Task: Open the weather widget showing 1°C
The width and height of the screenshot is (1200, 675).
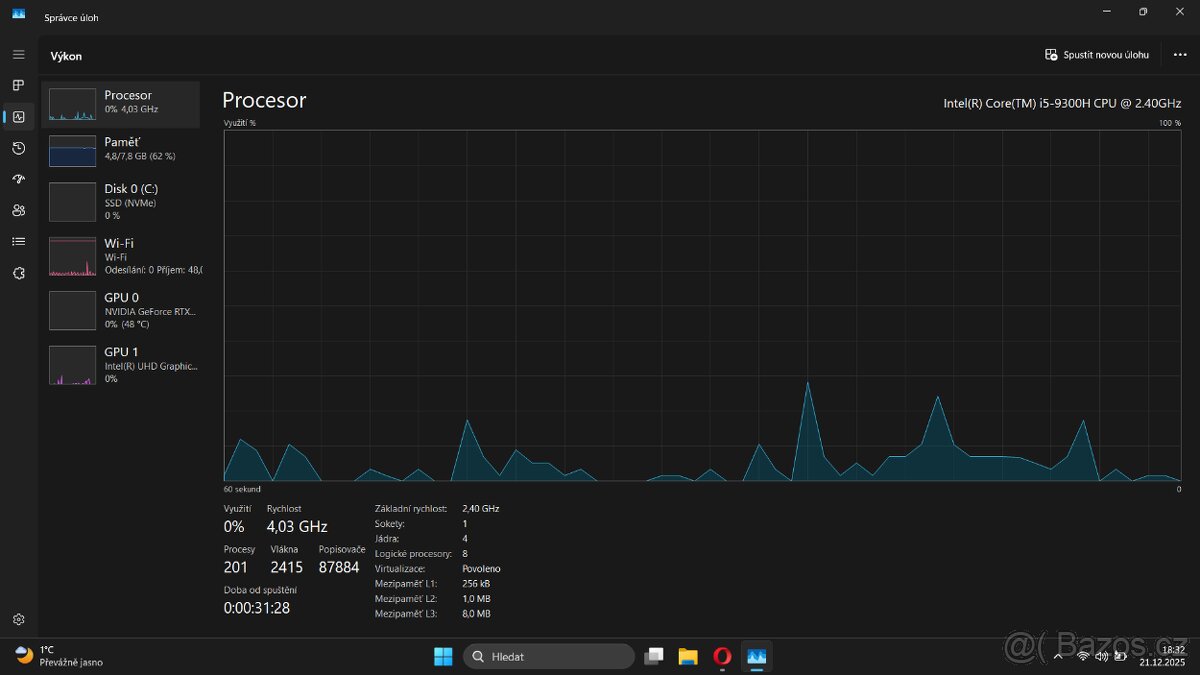Action: coord(60,656)
